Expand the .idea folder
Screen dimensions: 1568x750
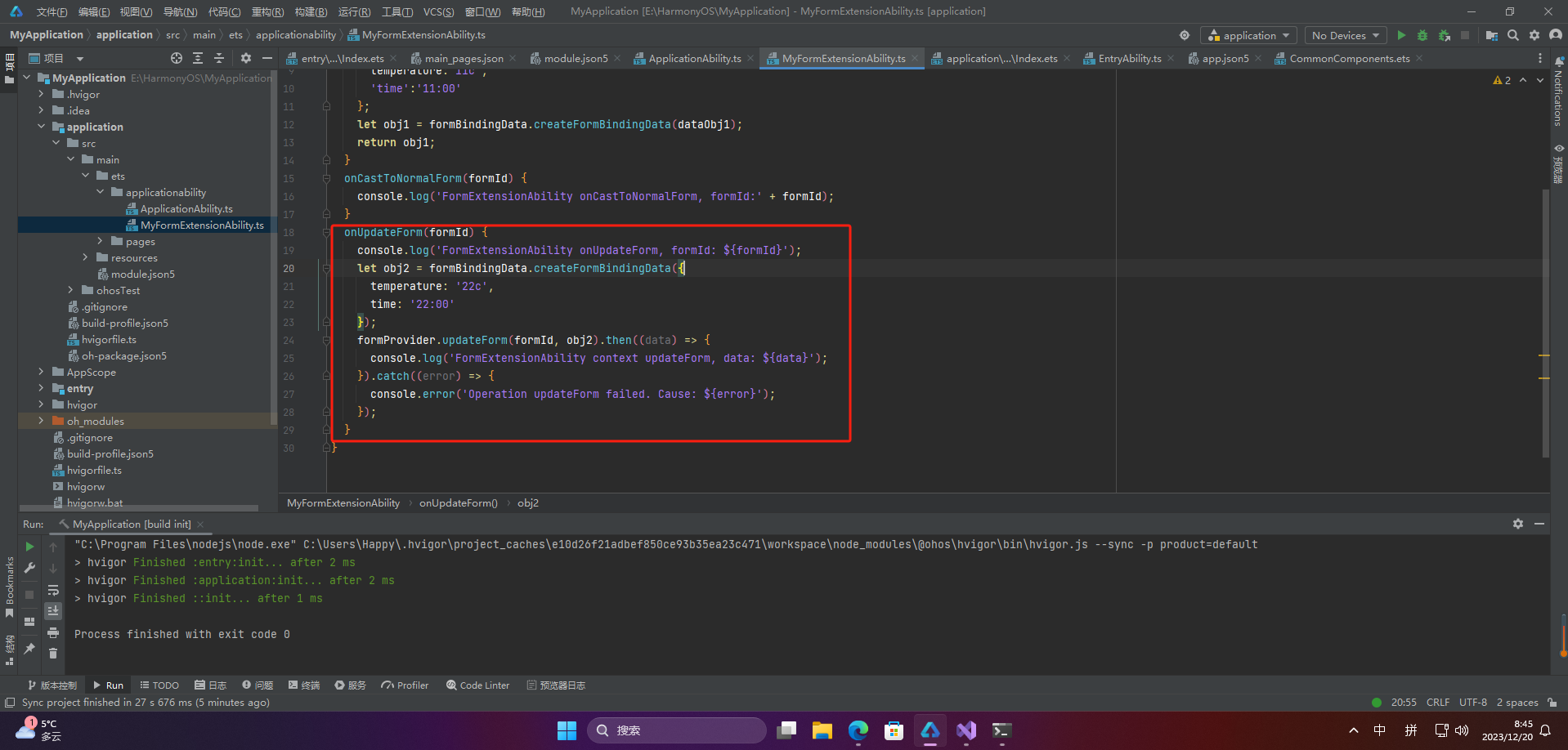point(42,110)
